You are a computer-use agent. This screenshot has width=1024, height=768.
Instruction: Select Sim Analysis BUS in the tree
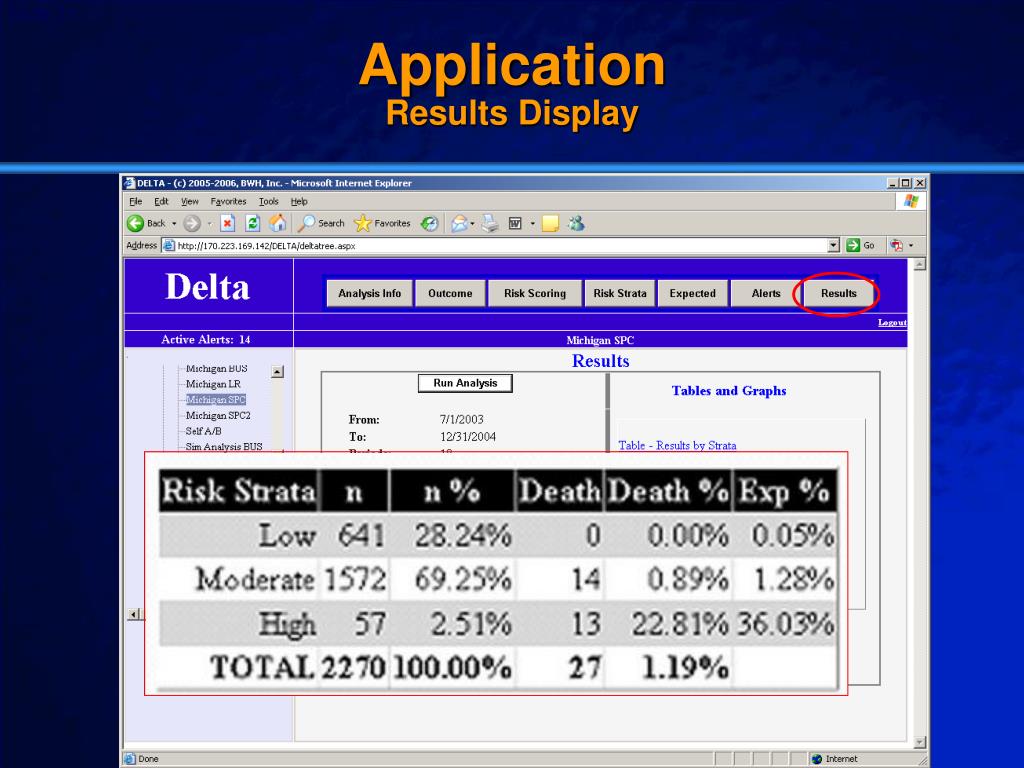pyautogui.click(x=224, y=447)
